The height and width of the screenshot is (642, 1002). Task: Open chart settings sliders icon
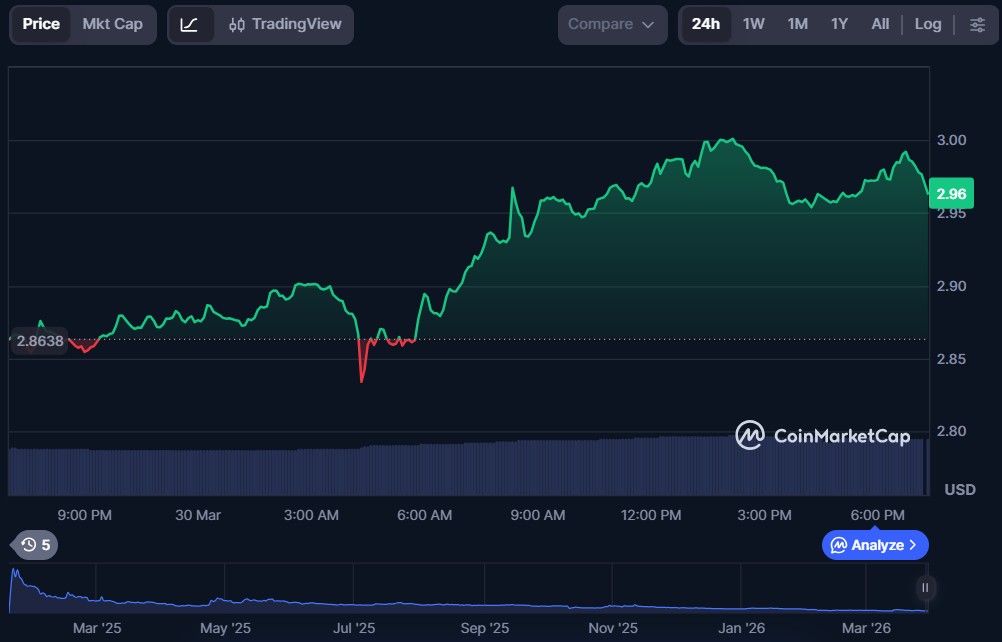977,24
